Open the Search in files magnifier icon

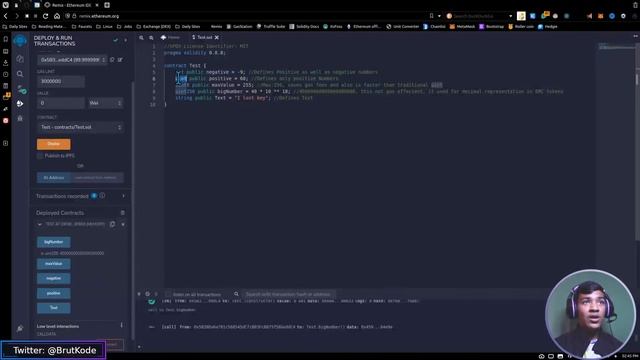pyautogui.click(x=20, y=74)
